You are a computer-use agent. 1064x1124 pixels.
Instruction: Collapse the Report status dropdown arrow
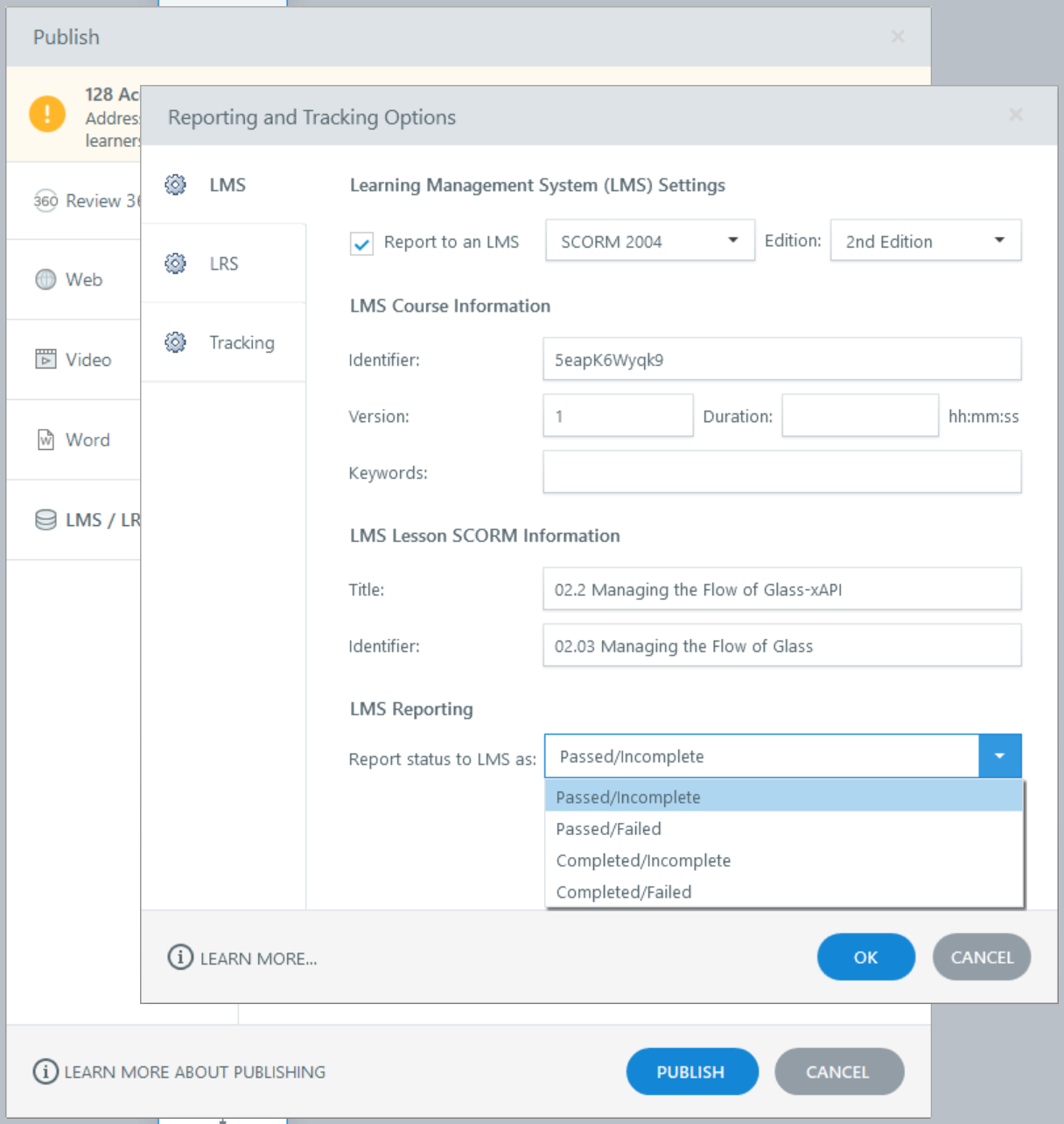click(x=1000, y=756)
